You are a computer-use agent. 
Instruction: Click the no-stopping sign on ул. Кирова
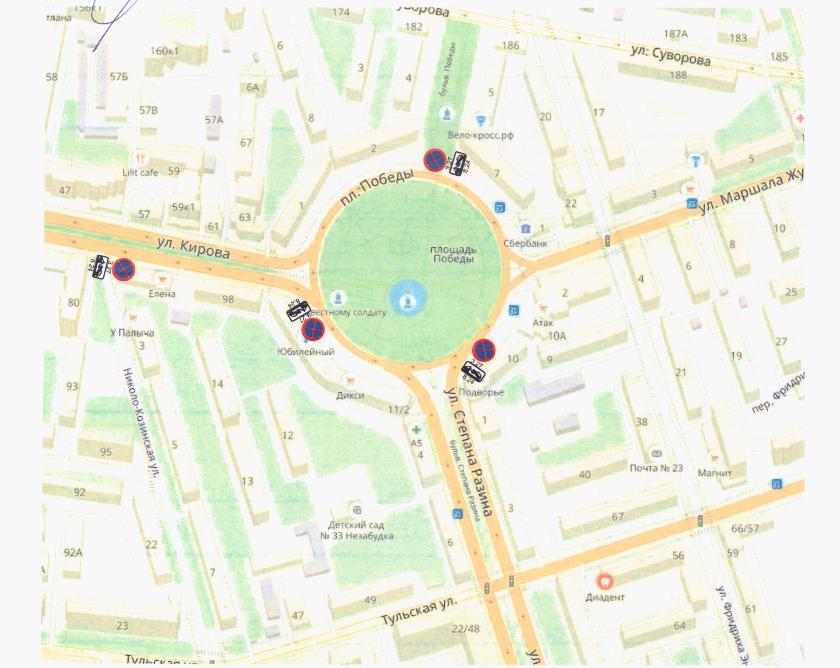(123, 269)
